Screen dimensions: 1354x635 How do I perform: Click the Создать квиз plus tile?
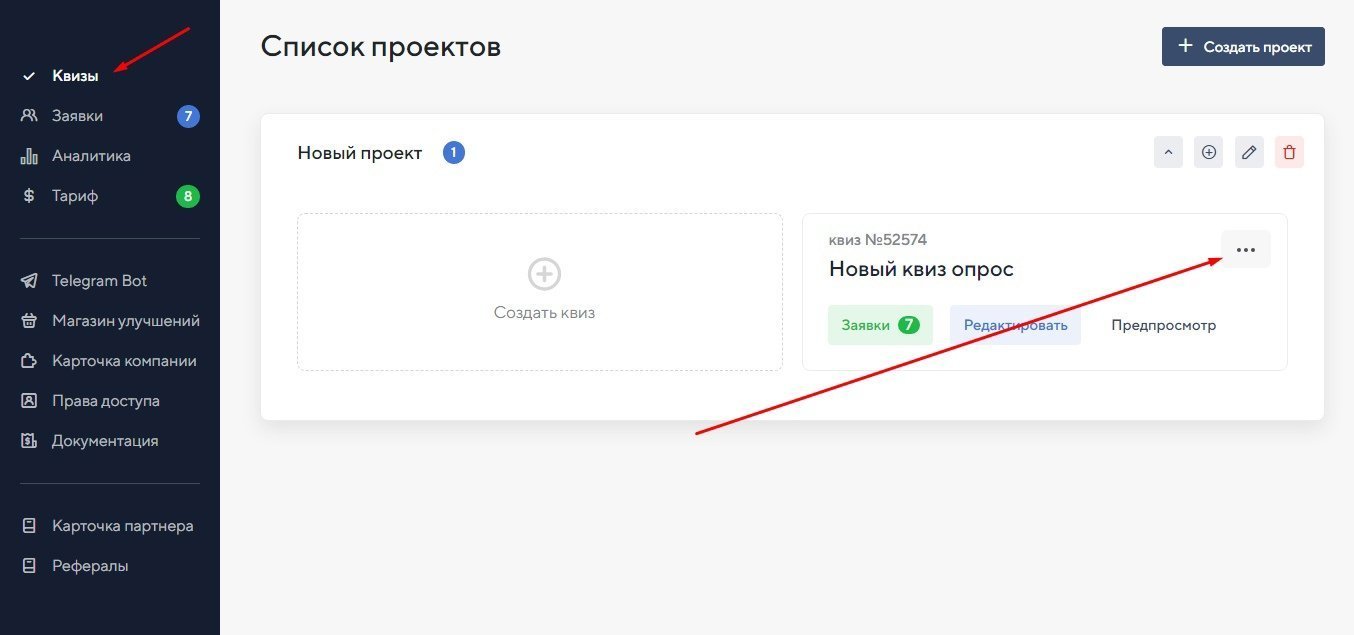540,292
